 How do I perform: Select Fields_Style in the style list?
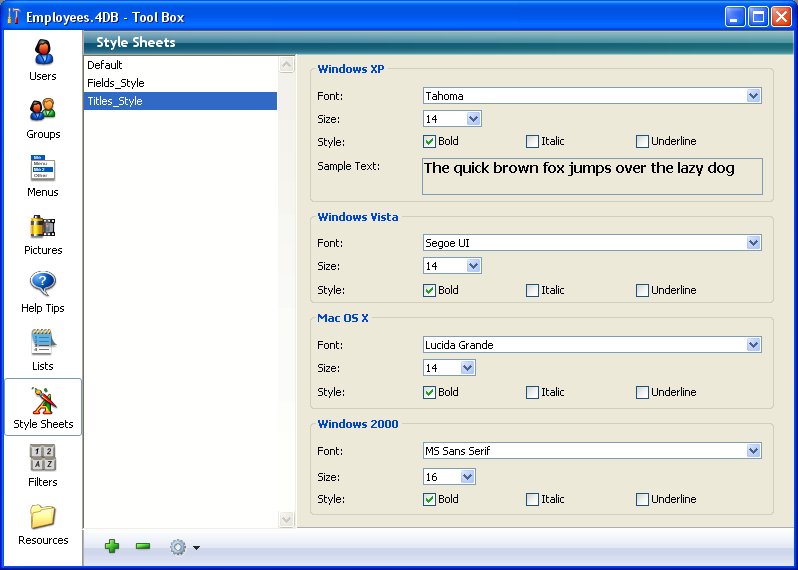click(116, 83)
